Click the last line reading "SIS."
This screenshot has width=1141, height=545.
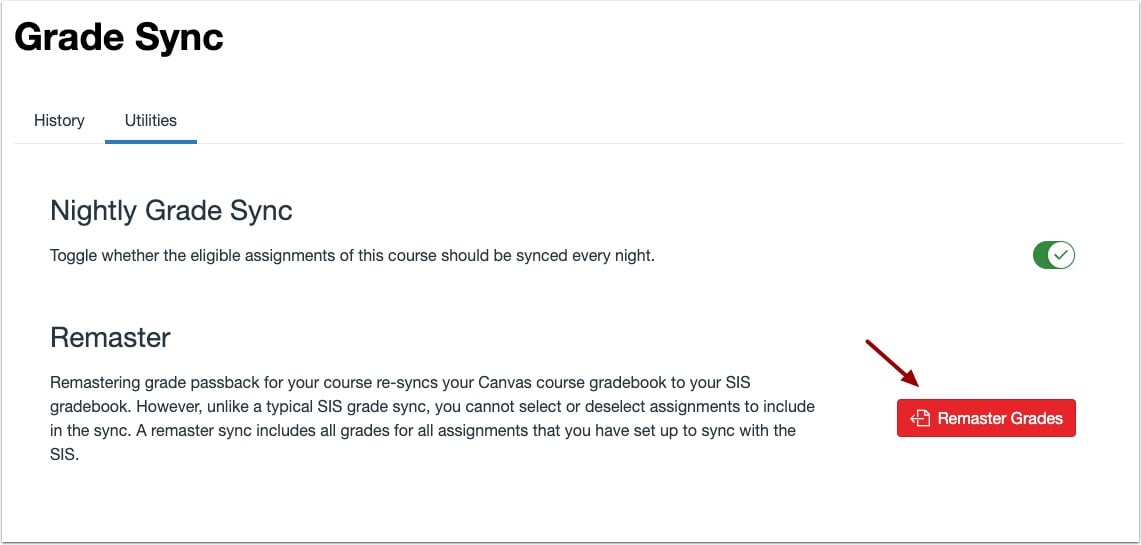pyautogui.click(x=63, y=454)
